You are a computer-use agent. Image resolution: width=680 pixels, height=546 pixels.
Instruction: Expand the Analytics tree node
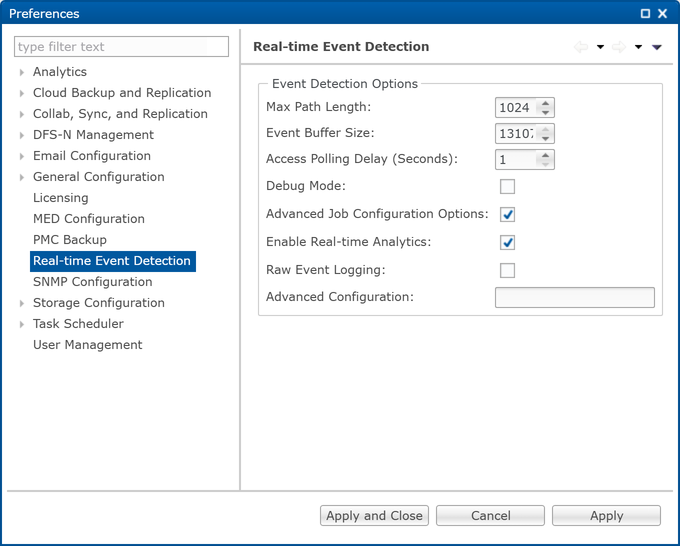22,72
